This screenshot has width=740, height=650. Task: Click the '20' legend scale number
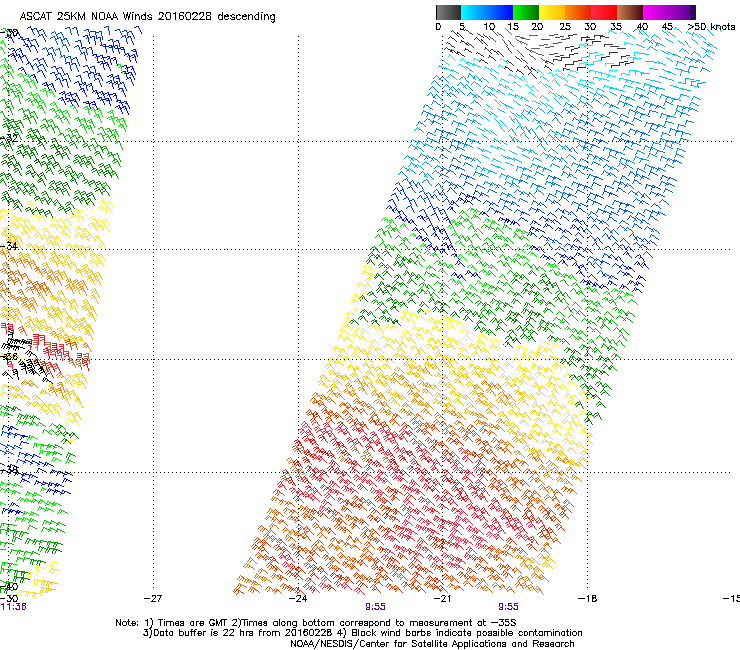pos(538,27)
